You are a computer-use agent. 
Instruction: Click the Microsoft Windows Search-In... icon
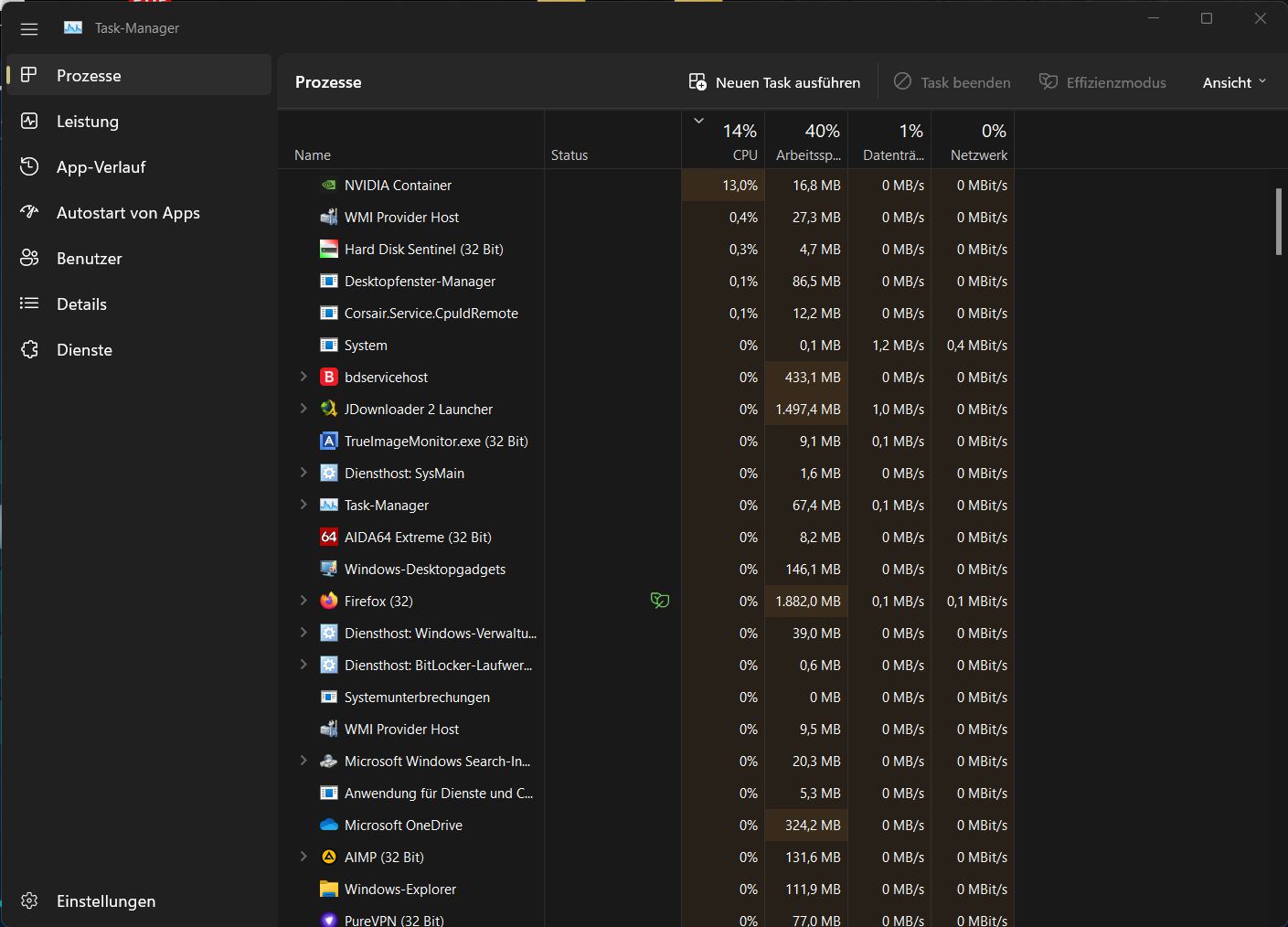click(x=329, y=761)
